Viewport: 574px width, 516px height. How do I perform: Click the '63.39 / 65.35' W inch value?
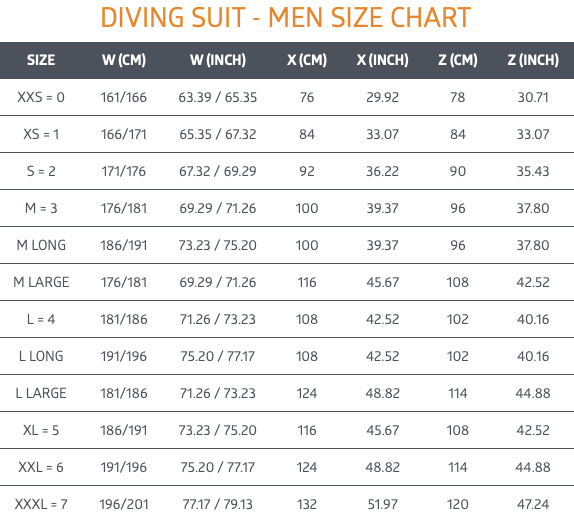(x=218, y=97)
